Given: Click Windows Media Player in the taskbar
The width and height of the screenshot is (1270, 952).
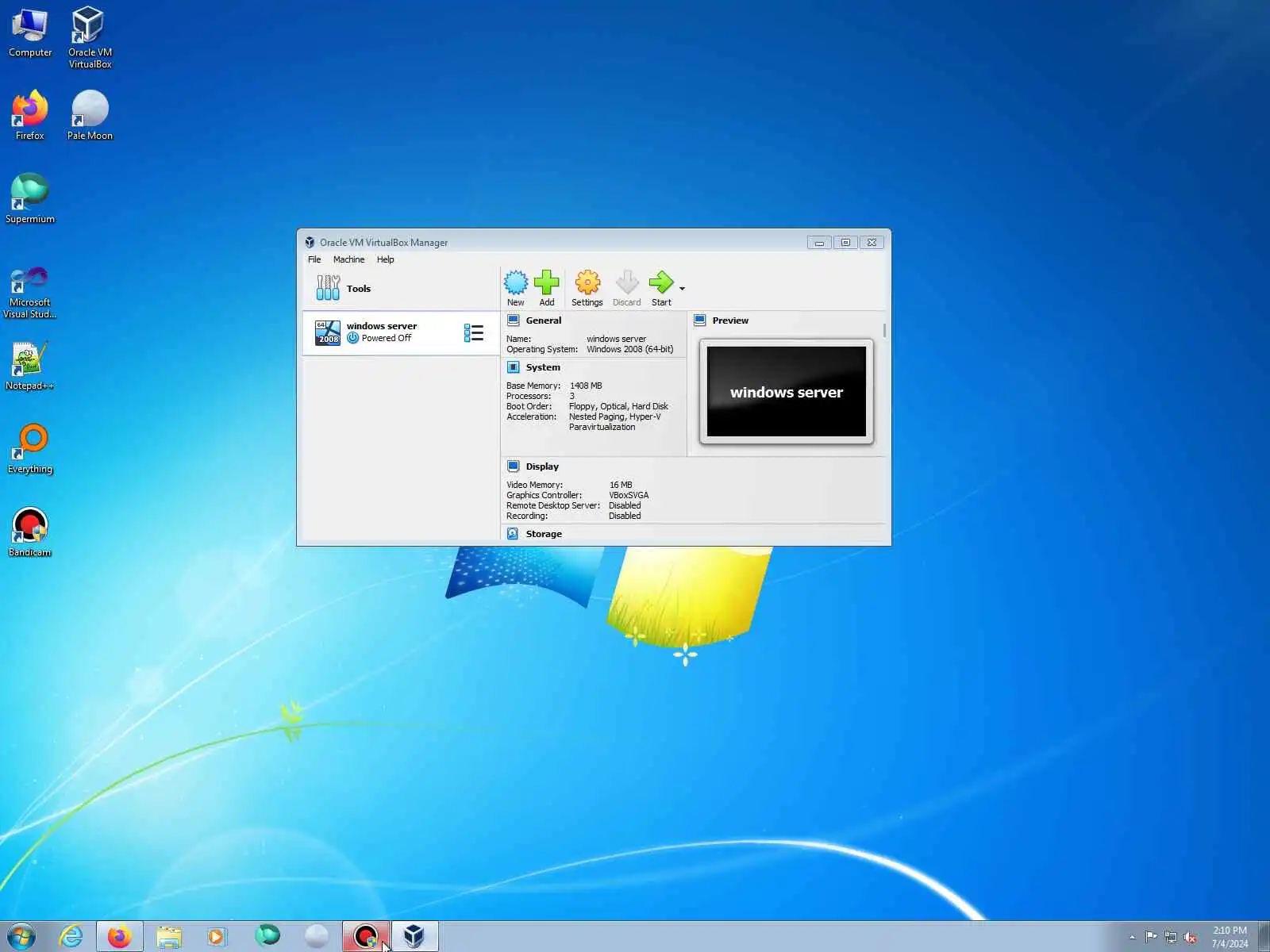Looking at the screenshot, I should coord(216,936).
